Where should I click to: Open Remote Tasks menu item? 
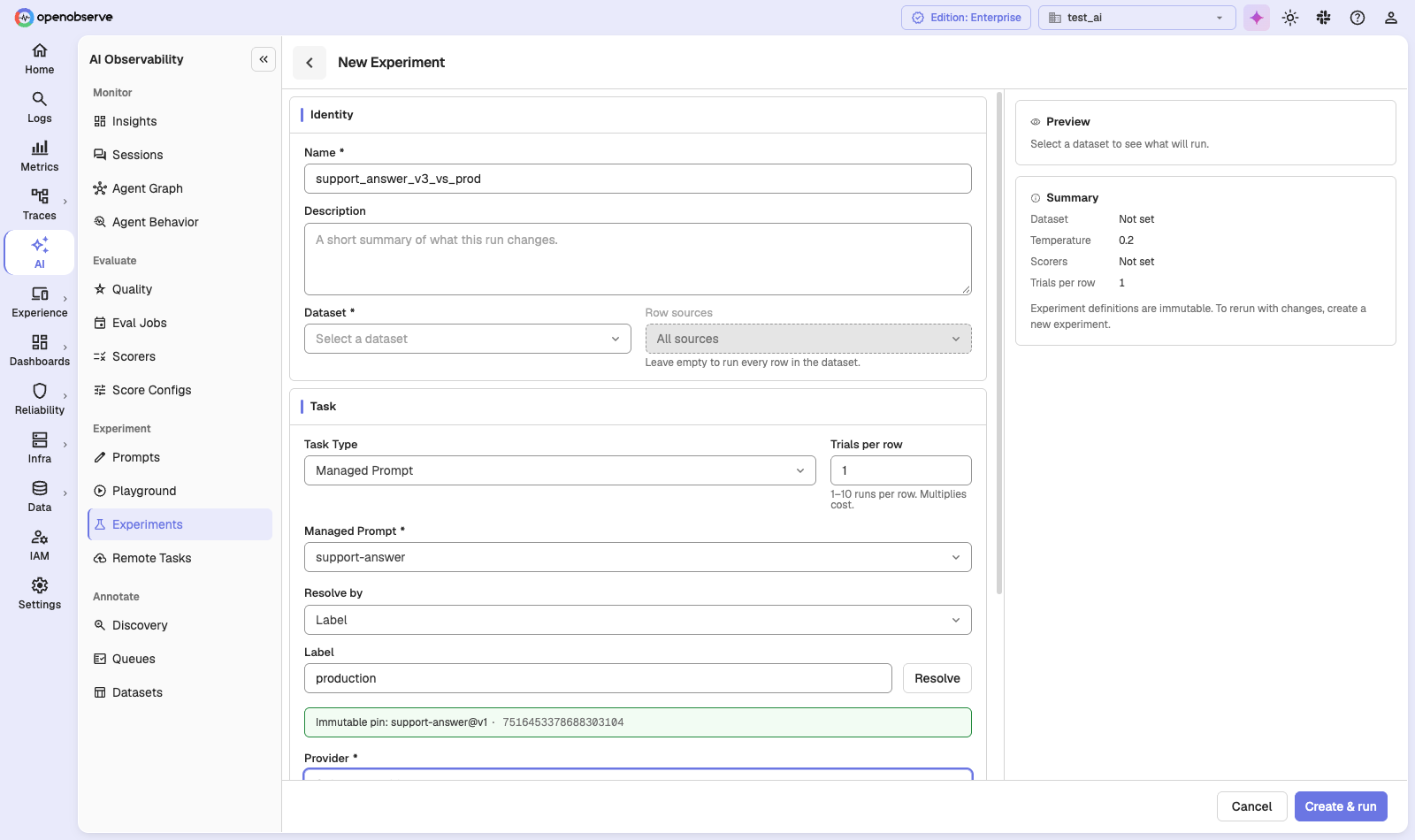point(180,558)
